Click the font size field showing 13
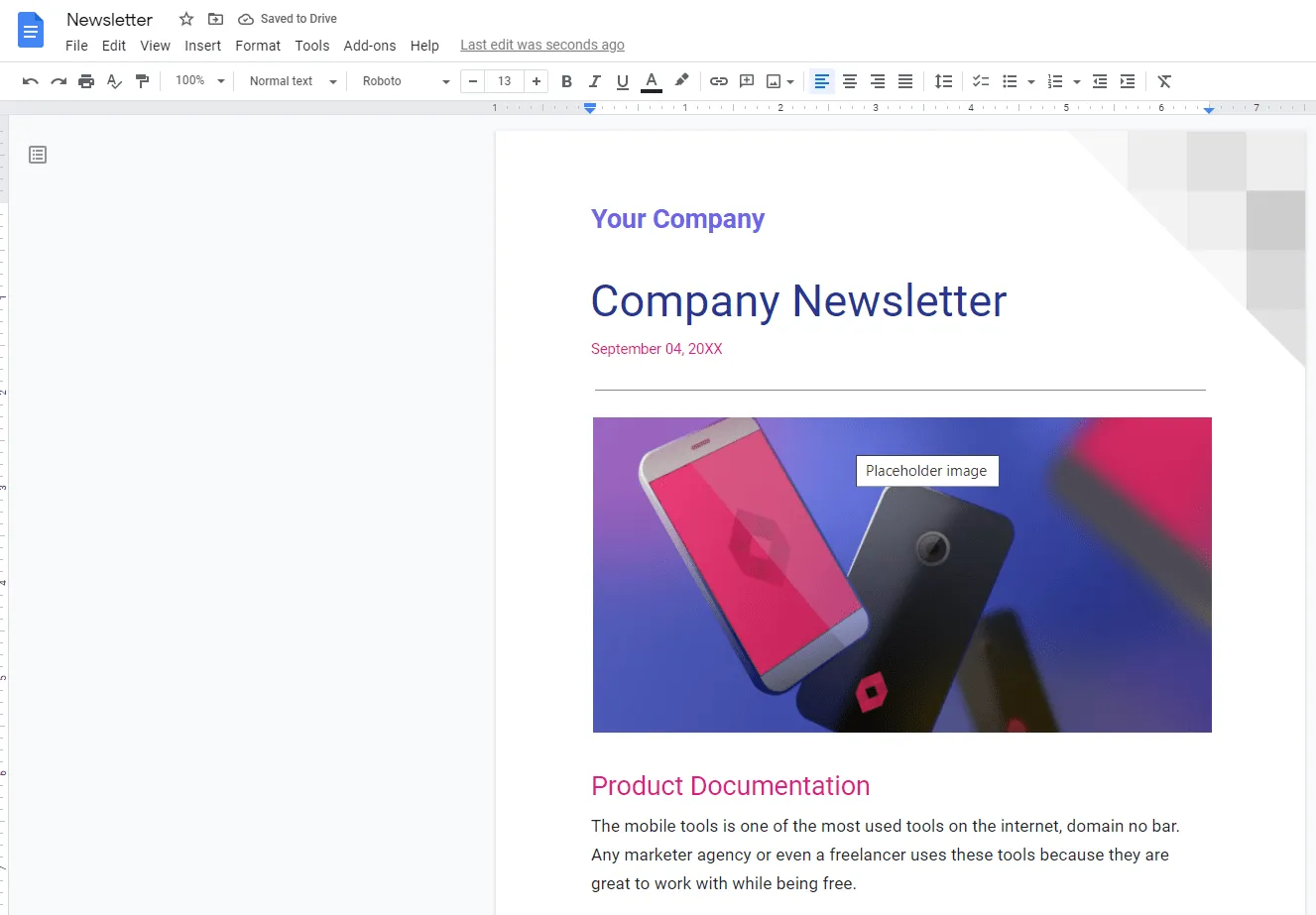This screenshot has height=915, width=1316. (x=505, y=81)
